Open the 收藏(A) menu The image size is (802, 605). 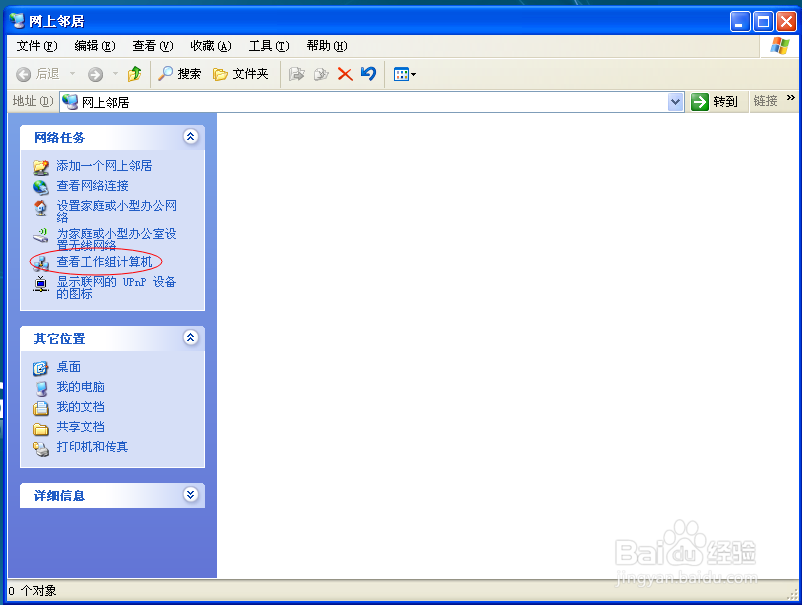[x=211, y=46]
